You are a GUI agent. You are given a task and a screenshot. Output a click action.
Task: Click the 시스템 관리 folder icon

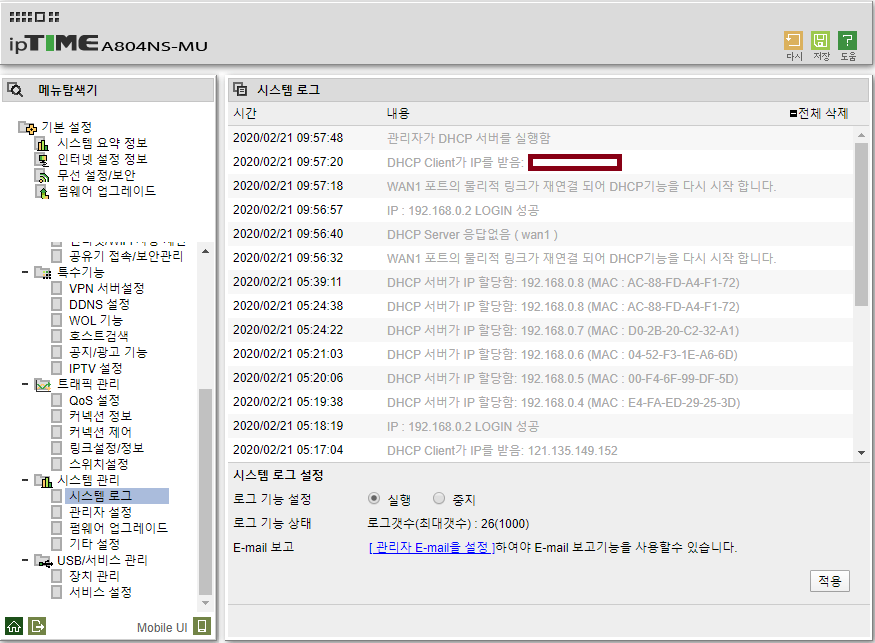(43, 481)
